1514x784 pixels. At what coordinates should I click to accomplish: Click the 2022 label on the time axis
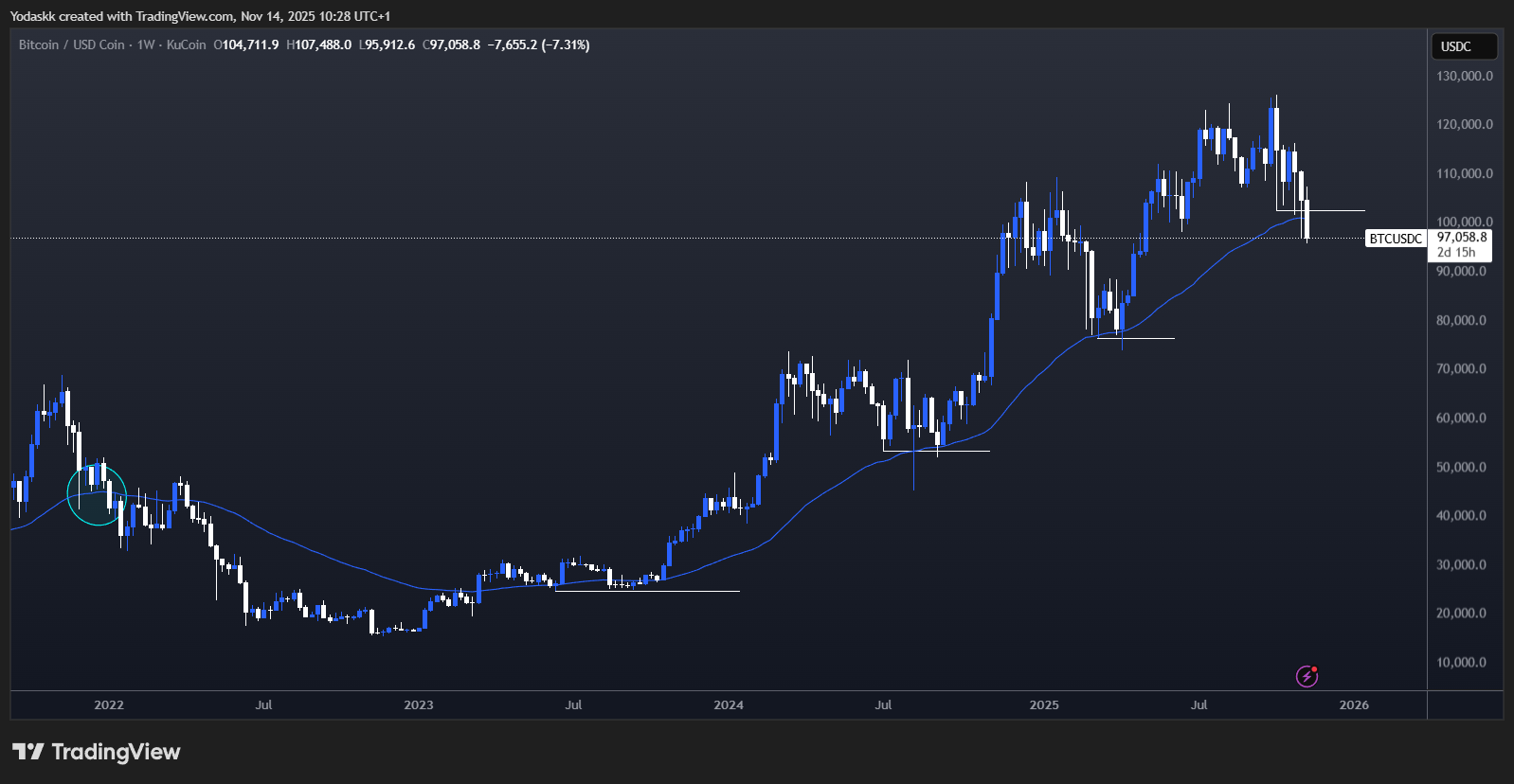point(109,705)
